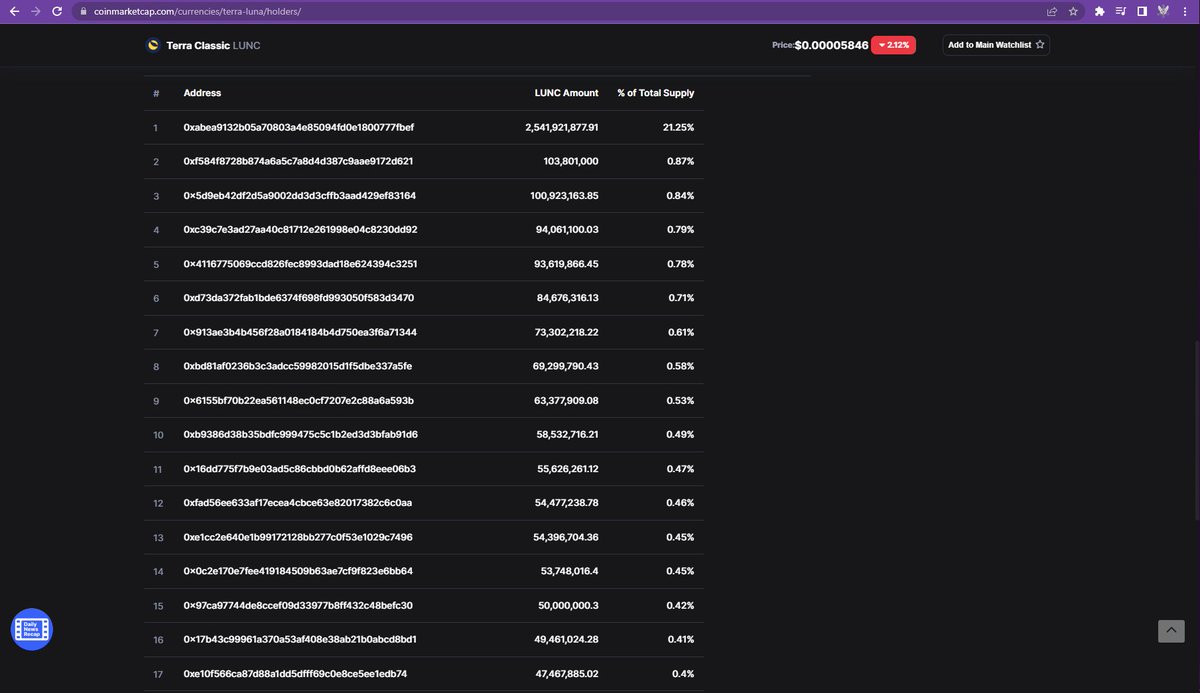Select address 0xe1cc2e640e1b99172128bb277c0f53e1029c7496
The height and width of the screenshot is (693, 1200).
click(298, 537)
